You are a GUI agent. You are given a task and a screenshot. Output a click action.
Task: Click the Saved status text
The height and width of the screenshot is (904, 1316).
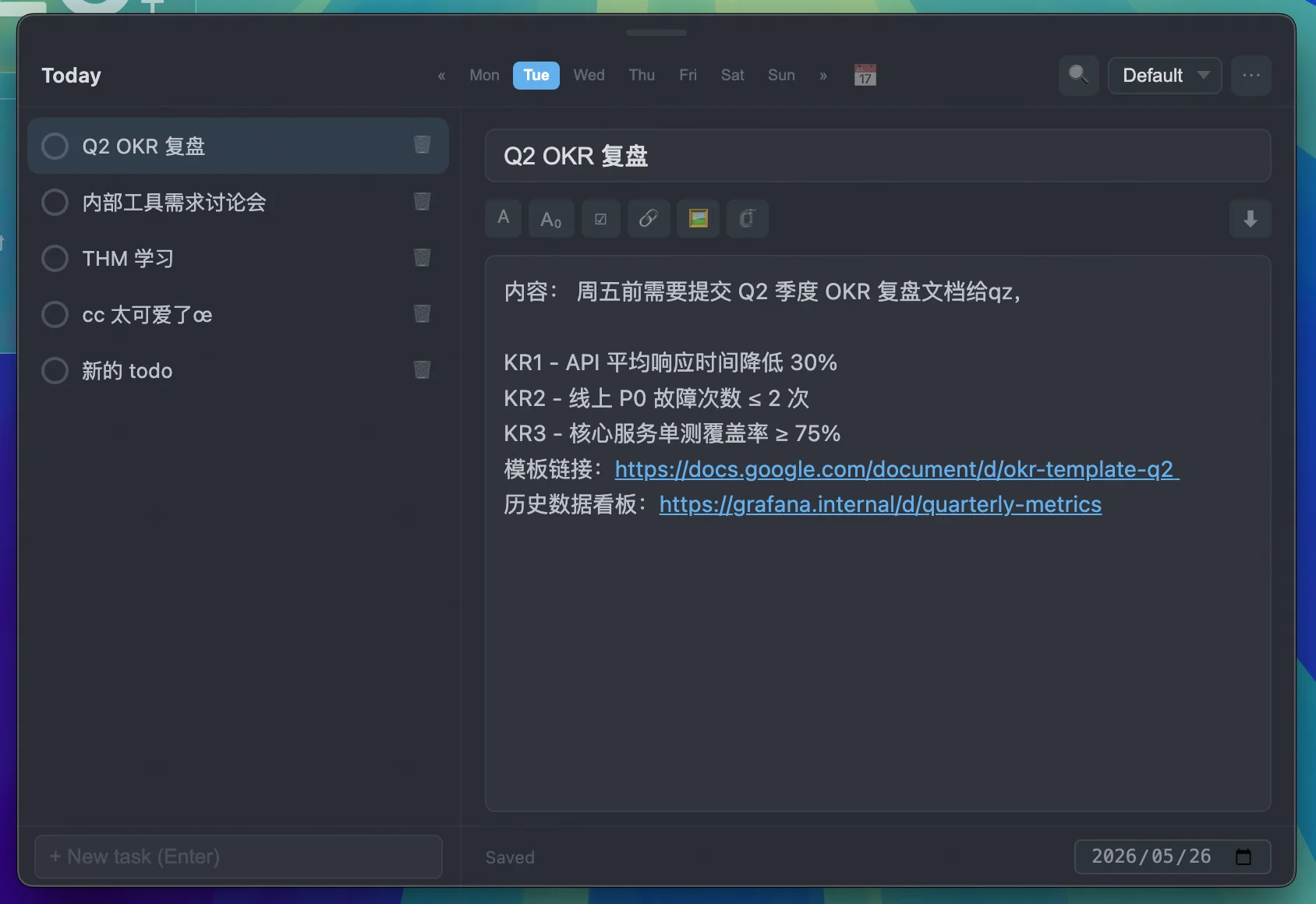(x=510, y=857)
